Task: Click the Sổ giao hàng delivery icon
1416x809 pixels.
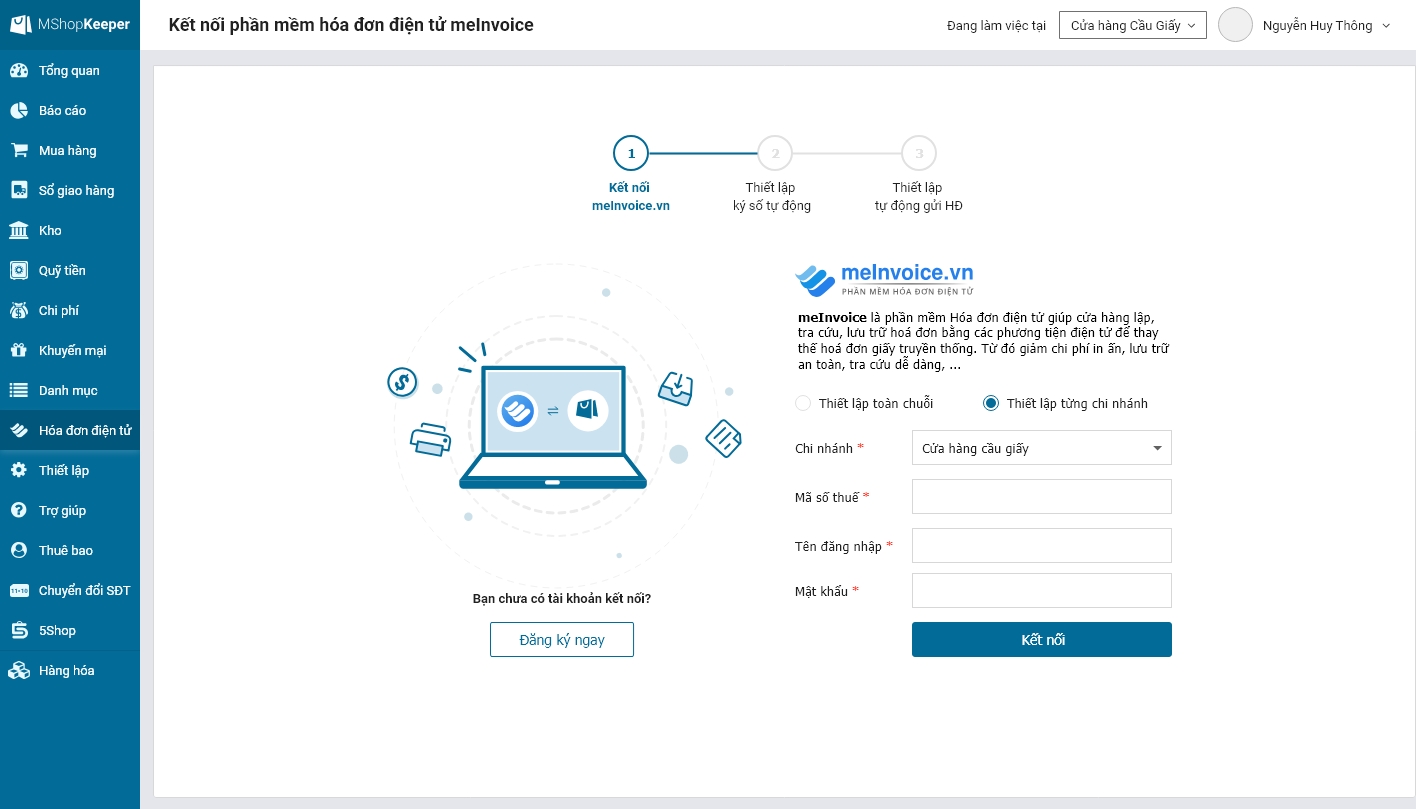Action: [19, 191]
